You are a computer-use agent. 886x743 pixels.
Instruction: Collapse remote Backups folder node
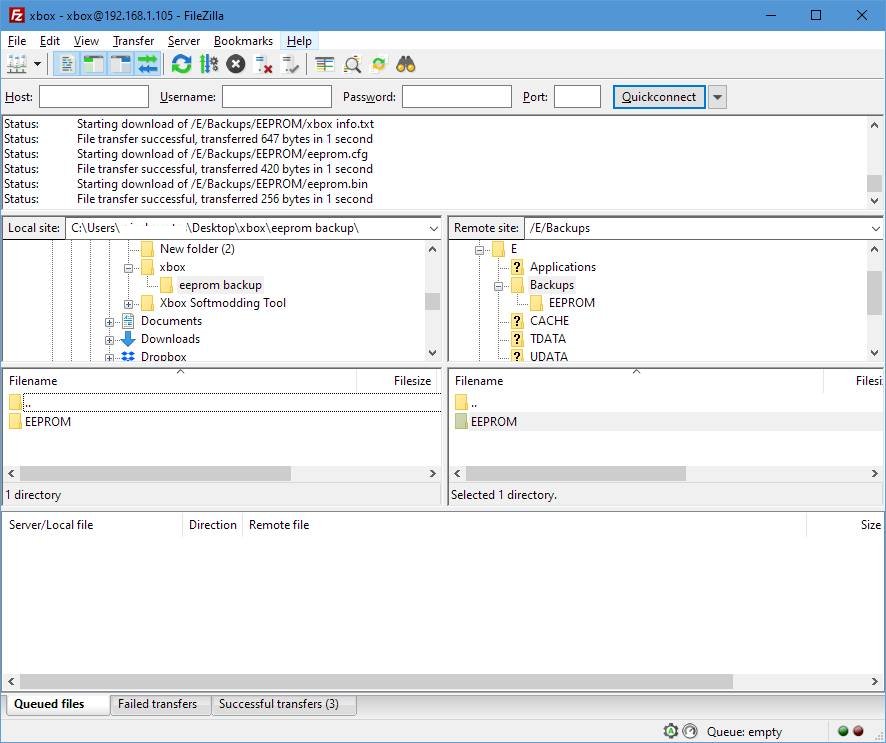[x=498, y=286]
